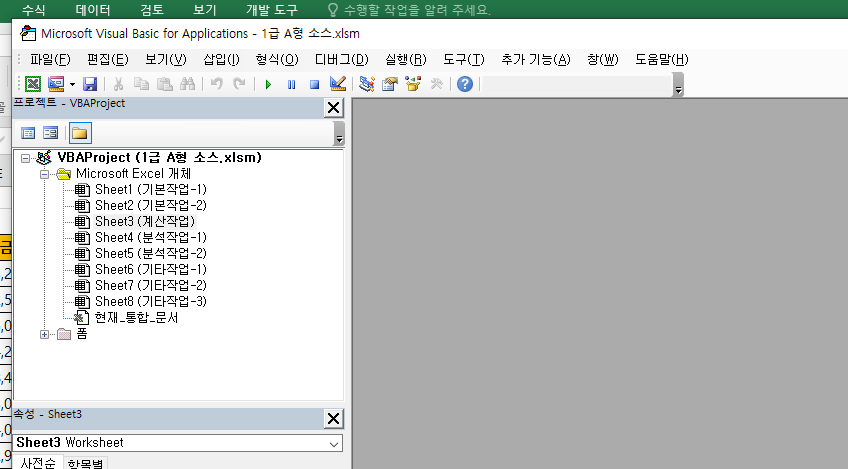Open the 형식(O) menu
Viewport: 848px width, 469px height.
point(277,60)
